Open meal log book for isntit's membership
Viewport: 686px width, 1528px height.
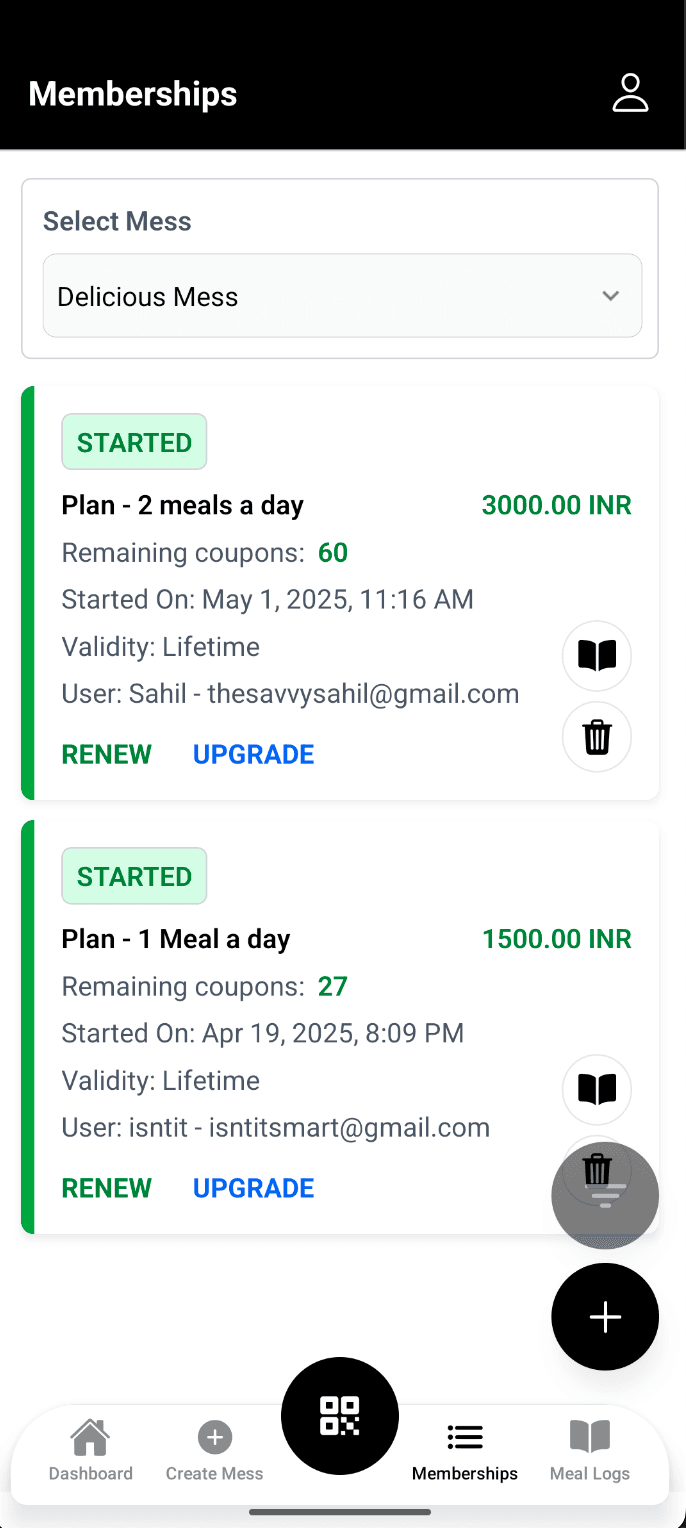point(597,1089)
